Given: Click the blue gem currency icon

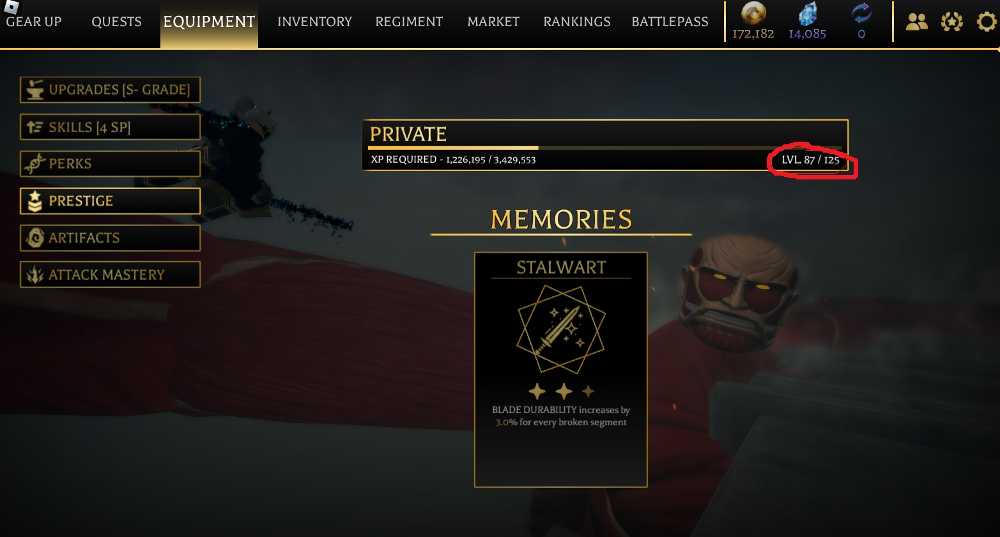Looking at the screenshot, I should [x=807, y=13].
